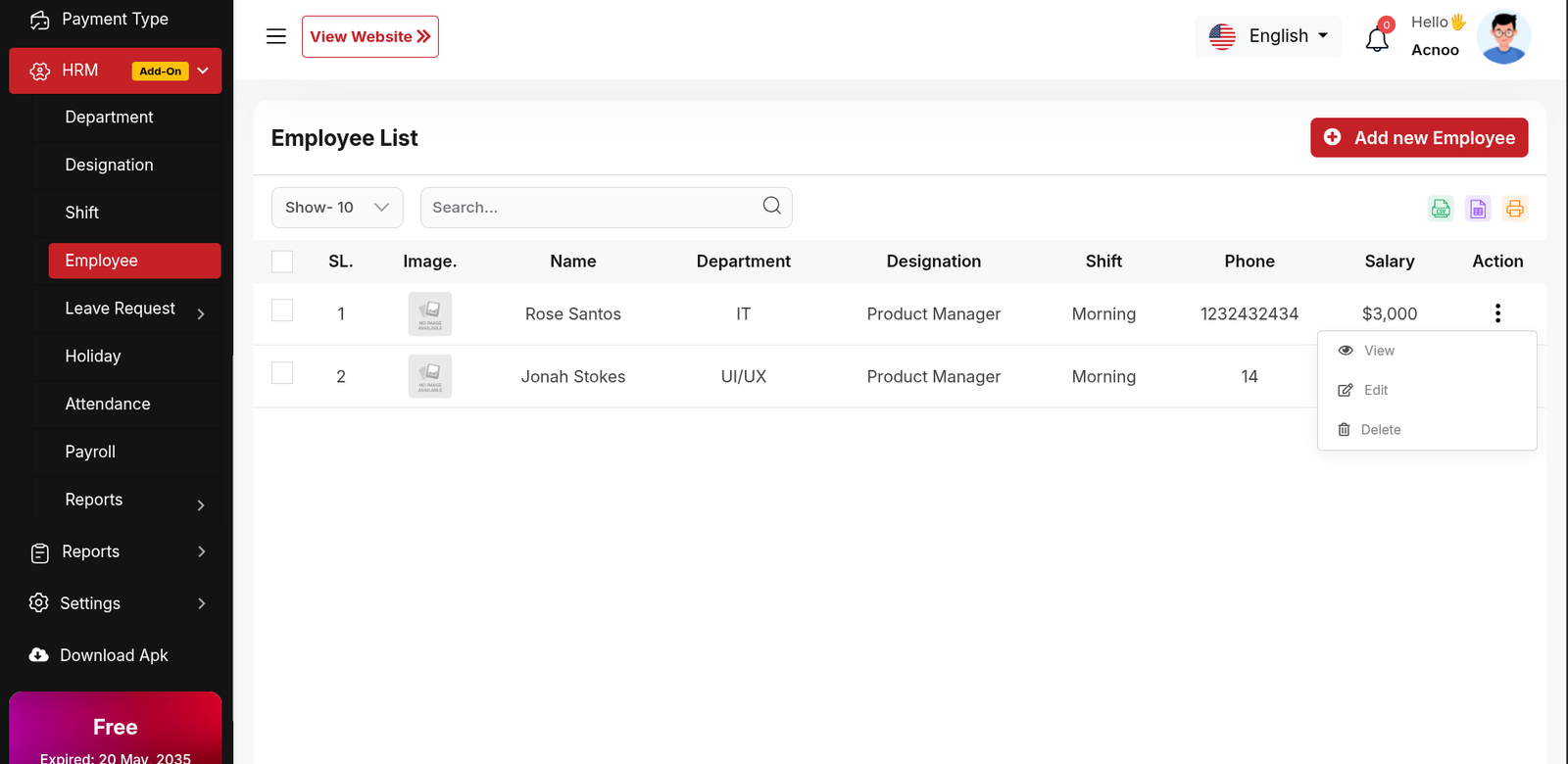
Task: Export employee list as CSV
Action: 1441,209
